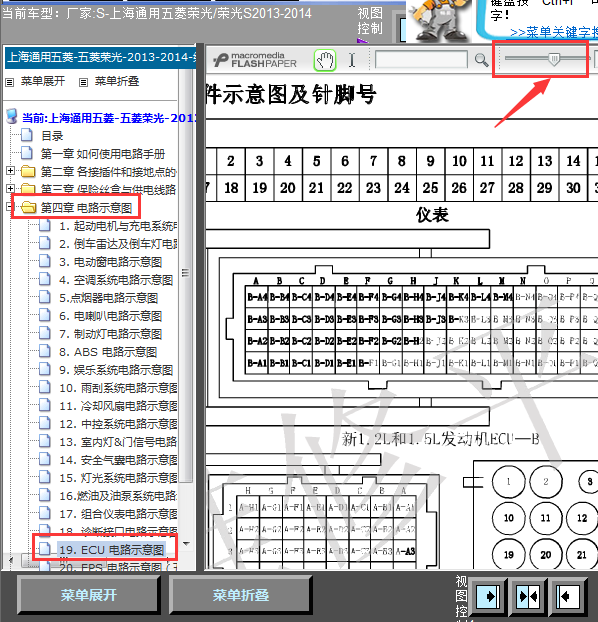Screen dimensions: 598x622
Task: Click the page icon beside 19. ECU 电路示意图
Action: tap(44, 549)
